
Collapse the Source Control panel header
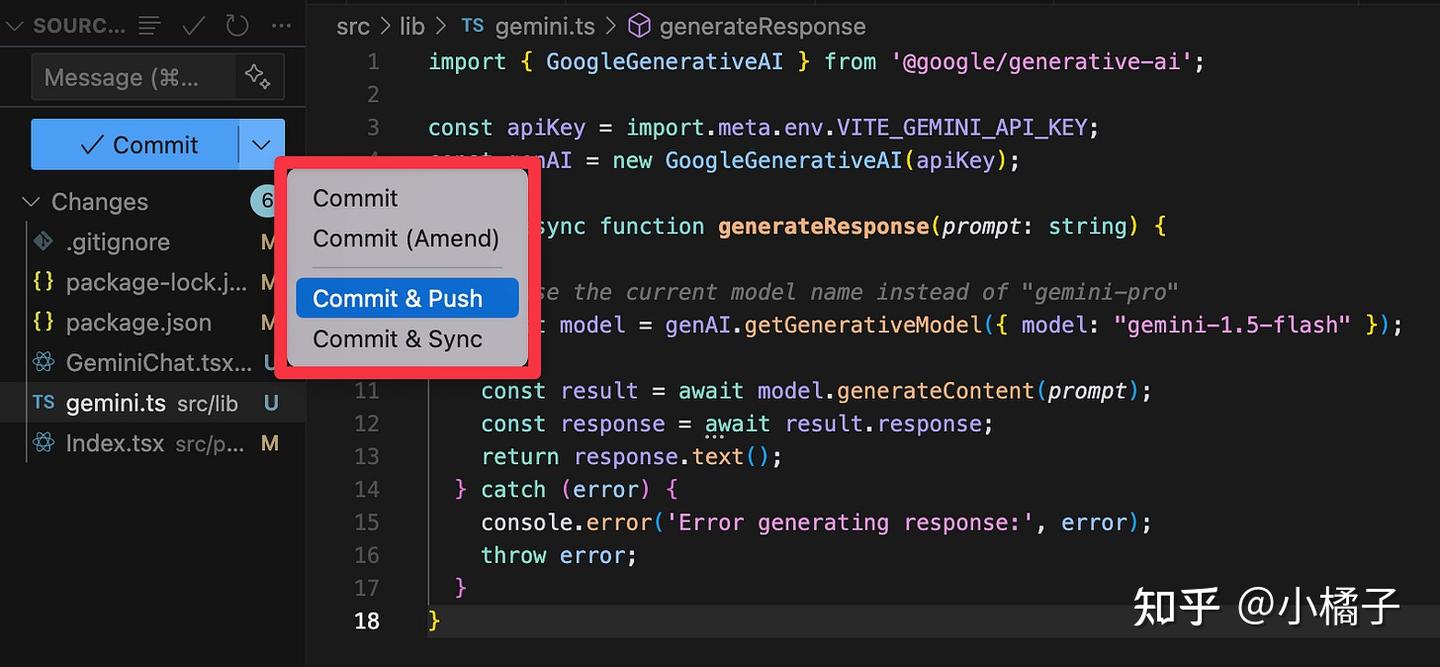point(14,26)
